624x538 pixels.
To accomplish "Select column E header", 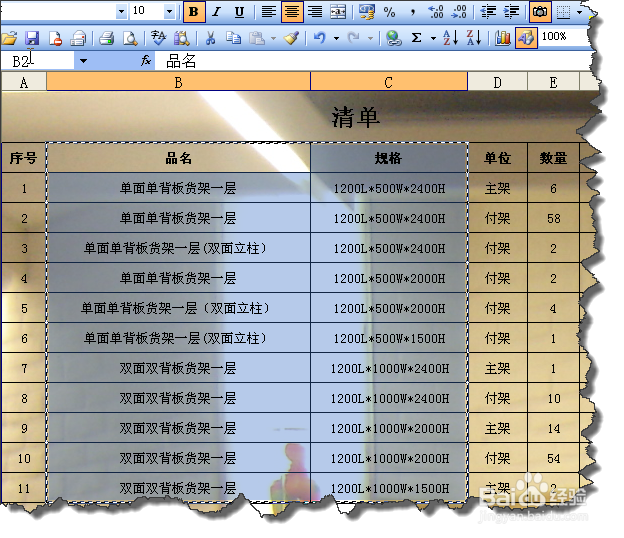I will pos(553,82).
